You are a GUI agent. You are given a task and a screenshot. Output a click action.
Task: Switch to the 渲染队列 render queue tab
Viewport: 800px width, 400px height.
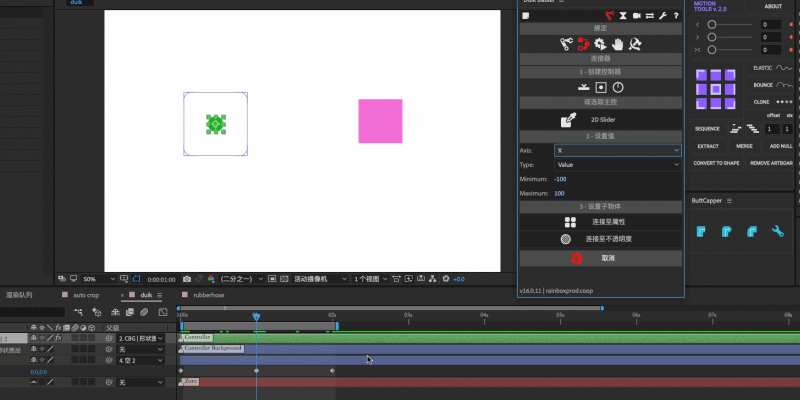coord(19,295)
